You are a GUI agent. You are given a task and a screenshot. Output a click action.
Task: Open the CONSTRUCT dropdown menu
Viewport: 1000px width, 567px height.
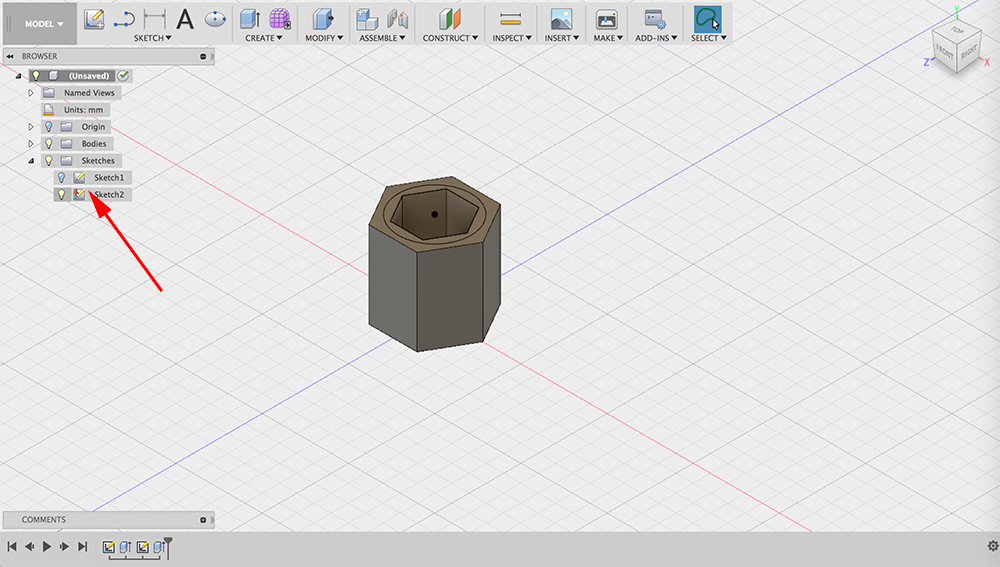450,38
